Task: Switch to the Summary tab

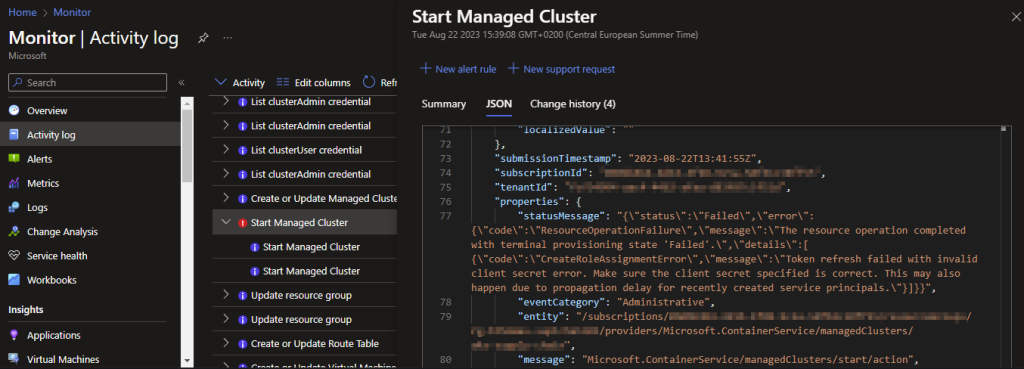Action: (x=444, y=104)
